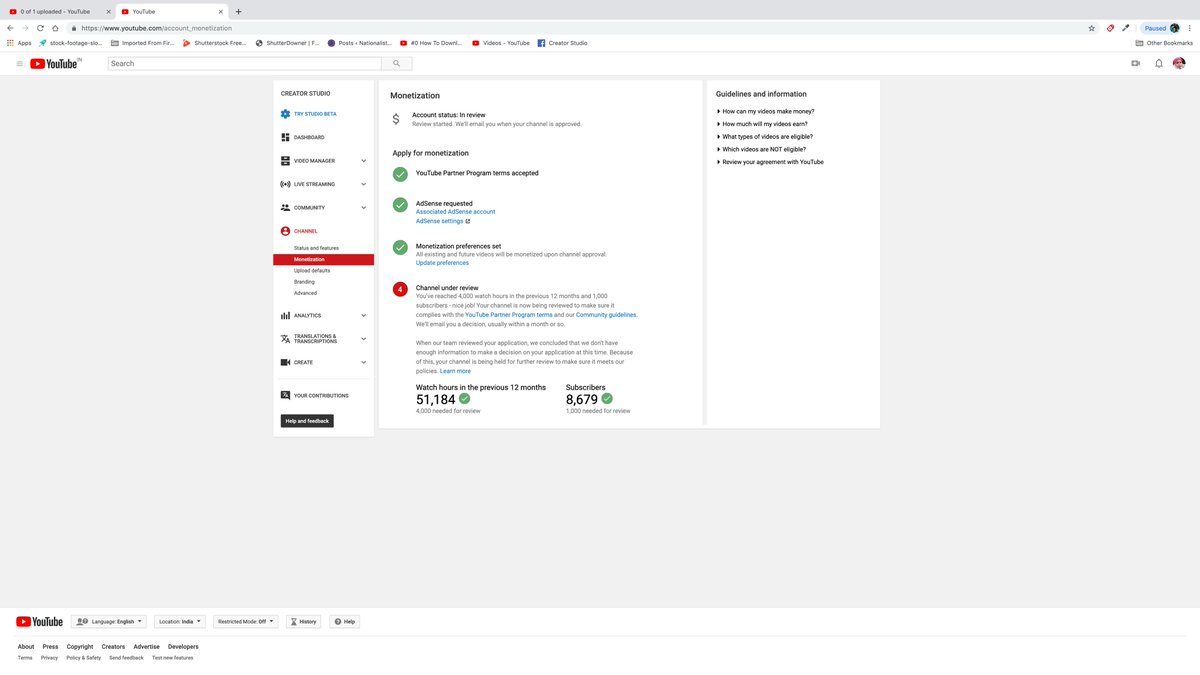Open the YouTube account avatar menu
The width and height of the screenshot is (1200, 675).
tap(1179, 63)
